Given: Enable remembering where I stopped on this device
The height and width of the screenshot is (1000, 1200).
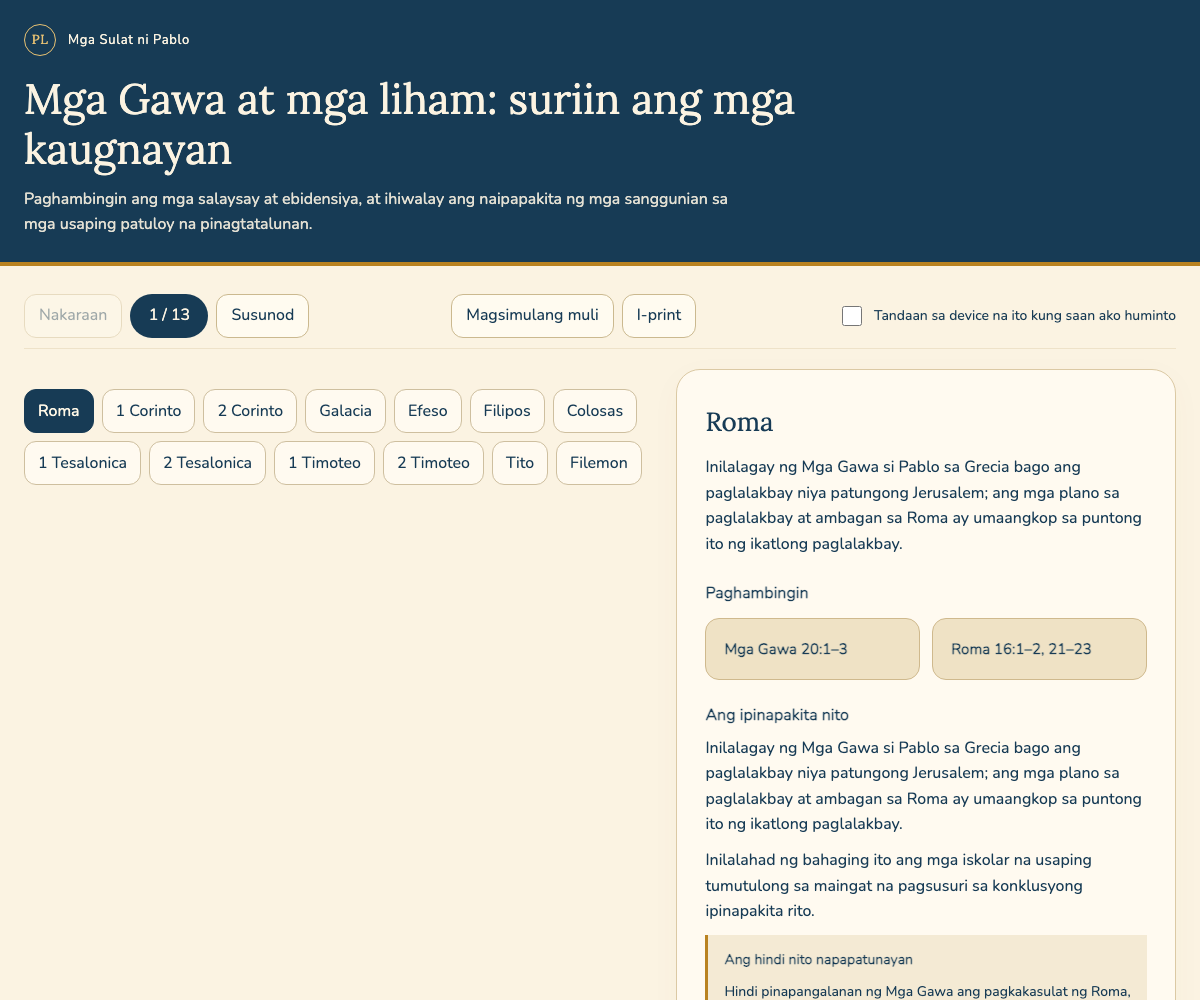Looking at the screenshot, I should (852, 316).
